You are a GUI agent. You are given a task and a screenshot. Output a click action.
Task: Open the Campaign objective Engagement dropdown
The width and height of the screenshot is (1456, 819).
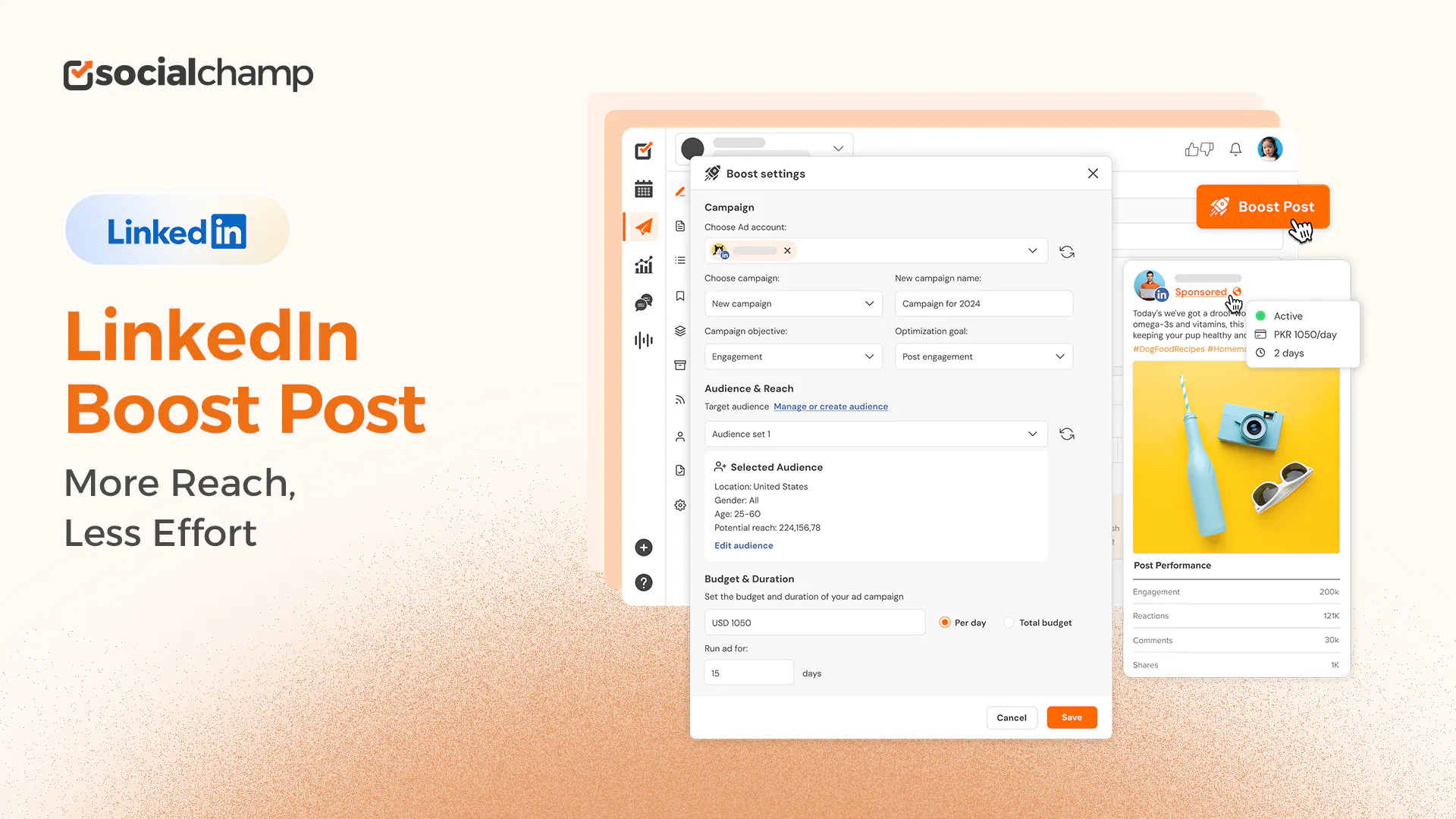793,356
